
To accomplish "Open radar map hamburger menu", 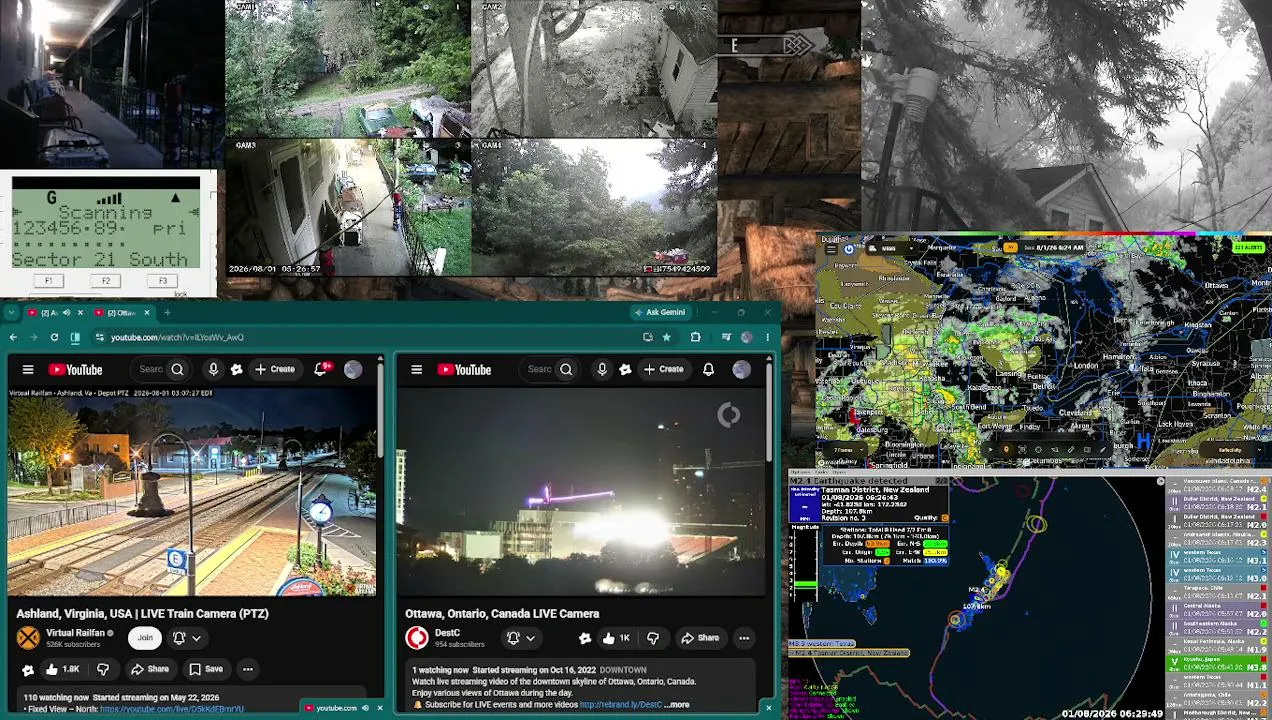I will point(830,248).
